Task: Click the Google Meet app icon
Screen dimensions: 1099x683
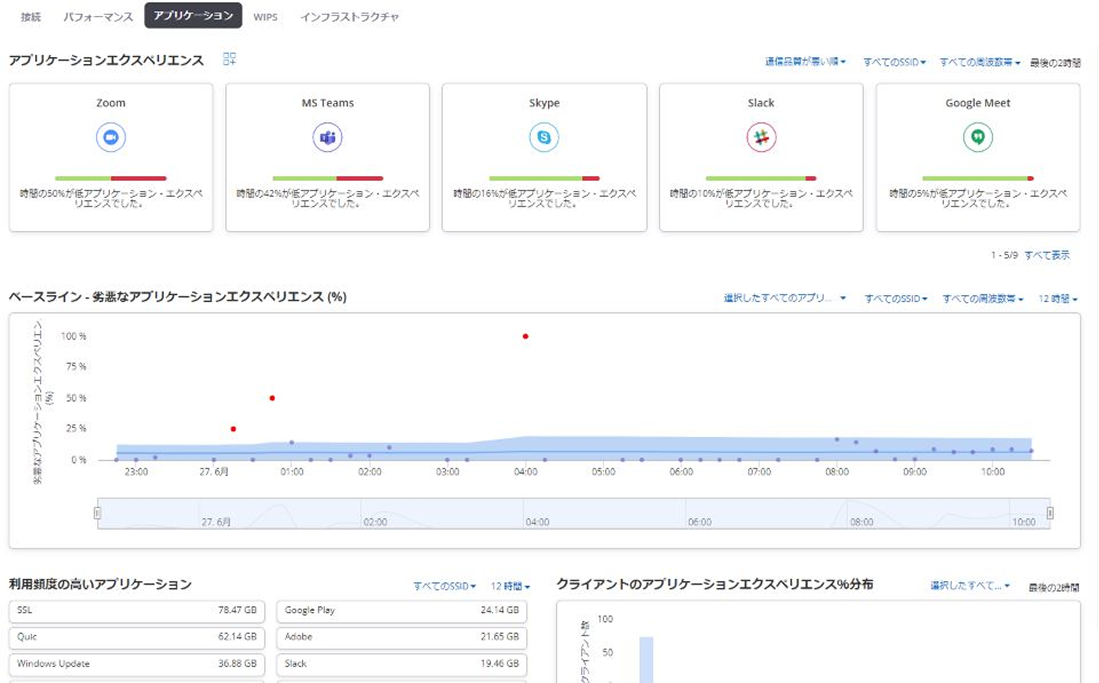Action: click(x=978, y=137)
